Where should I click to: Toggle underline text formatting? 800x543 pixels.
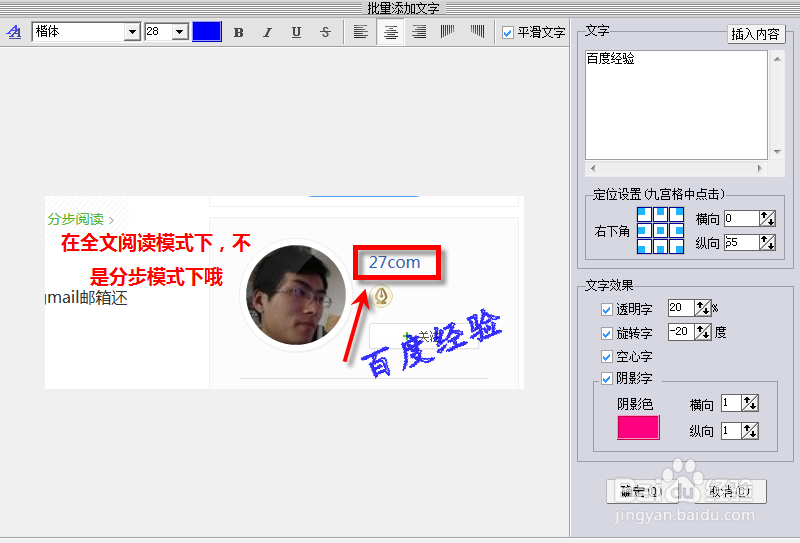point(296,33)
